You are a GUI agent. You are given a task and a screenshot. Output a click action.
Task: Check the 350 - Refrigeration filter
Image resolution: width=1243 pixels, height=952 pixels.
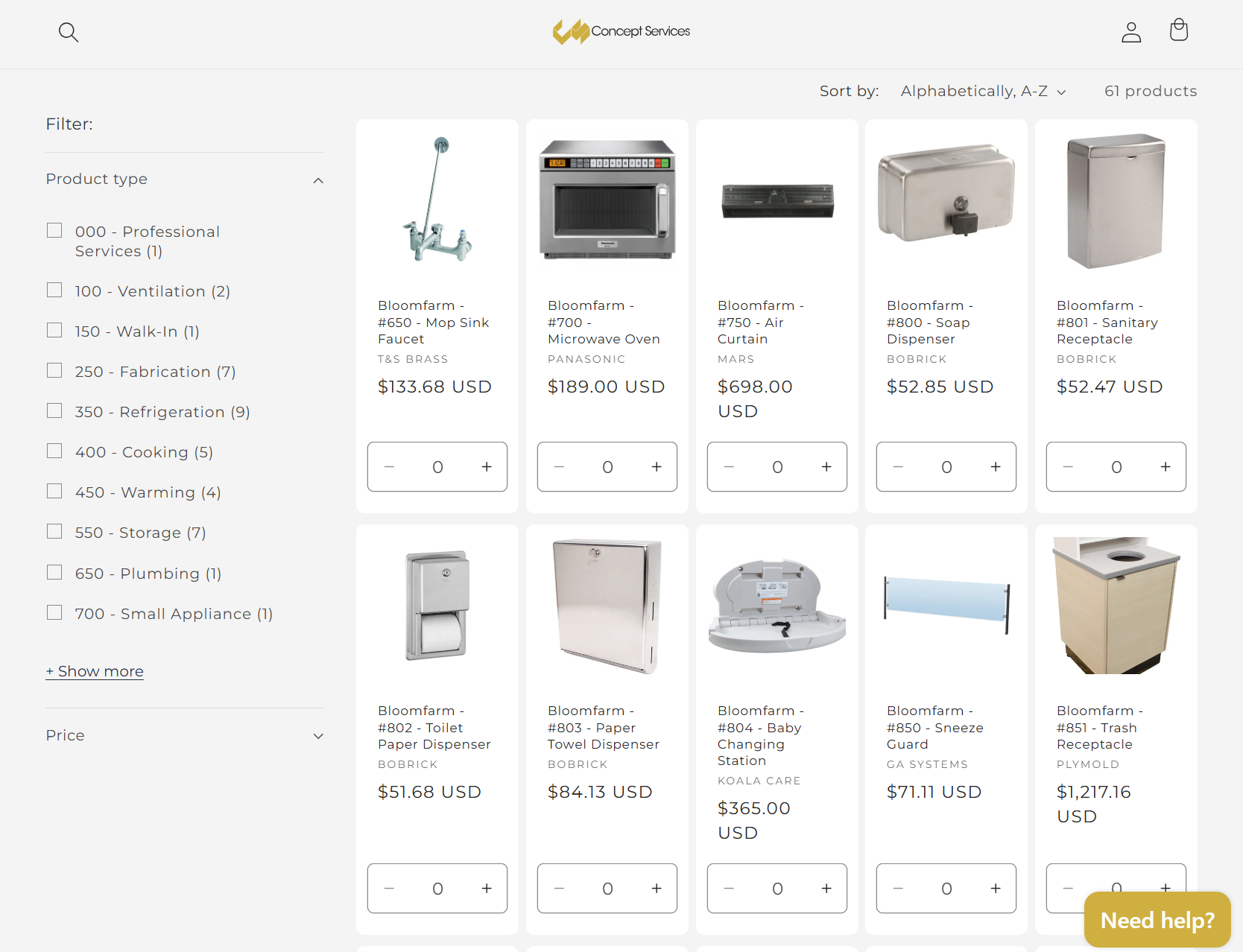pyautogui.click(x=54, y=411)
